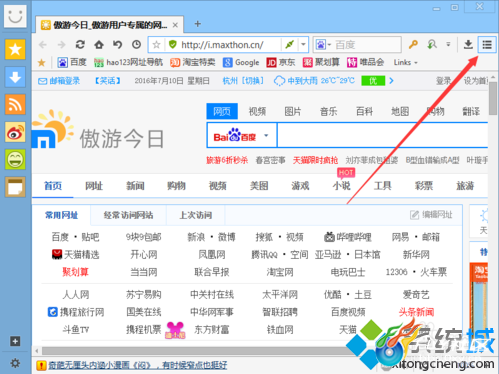Click the green find icon in toolbar

pyautogui.click(x=432, y=44)
